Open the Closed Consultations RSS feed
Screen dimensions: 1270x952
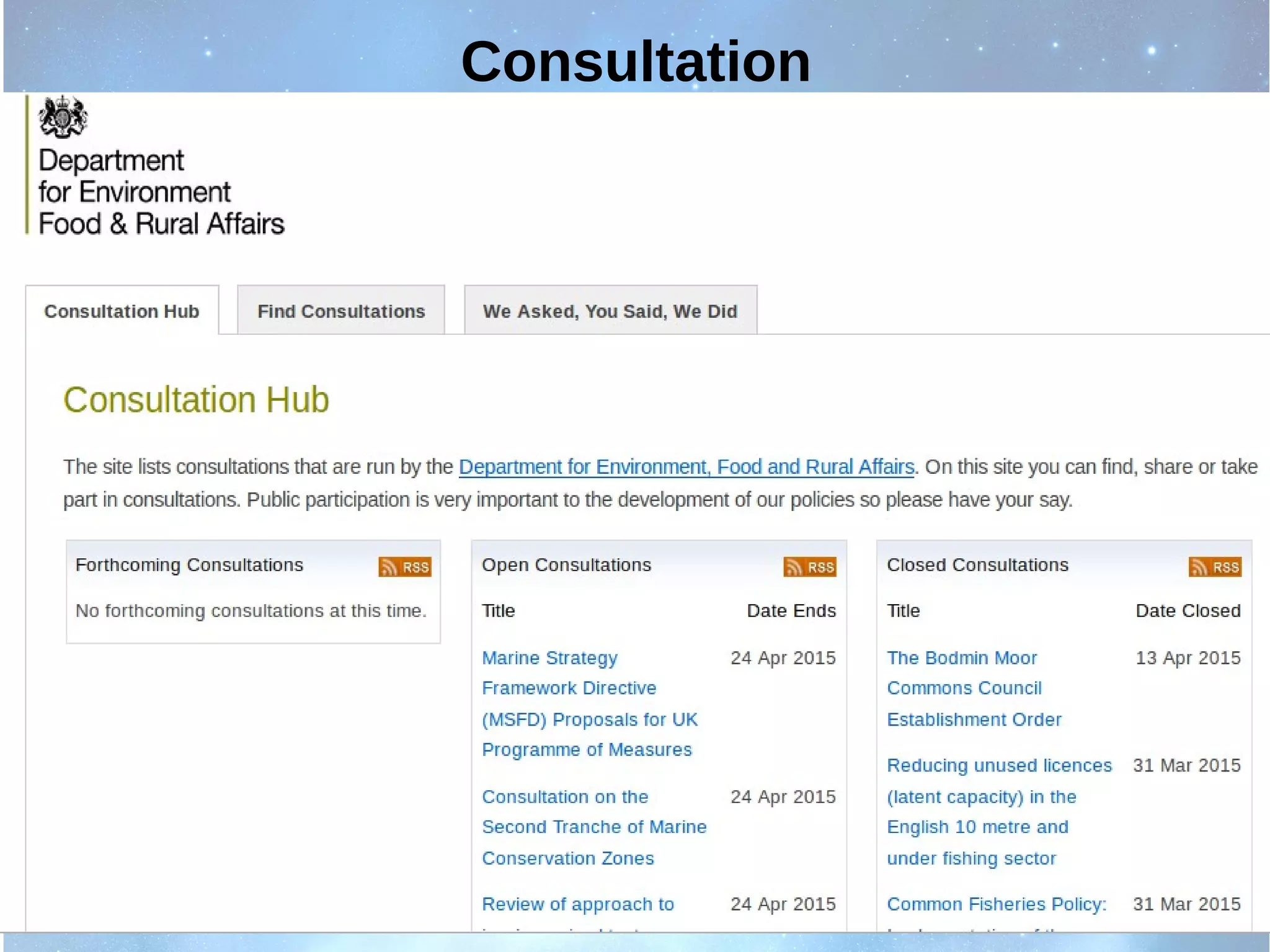click(1215, 567)
